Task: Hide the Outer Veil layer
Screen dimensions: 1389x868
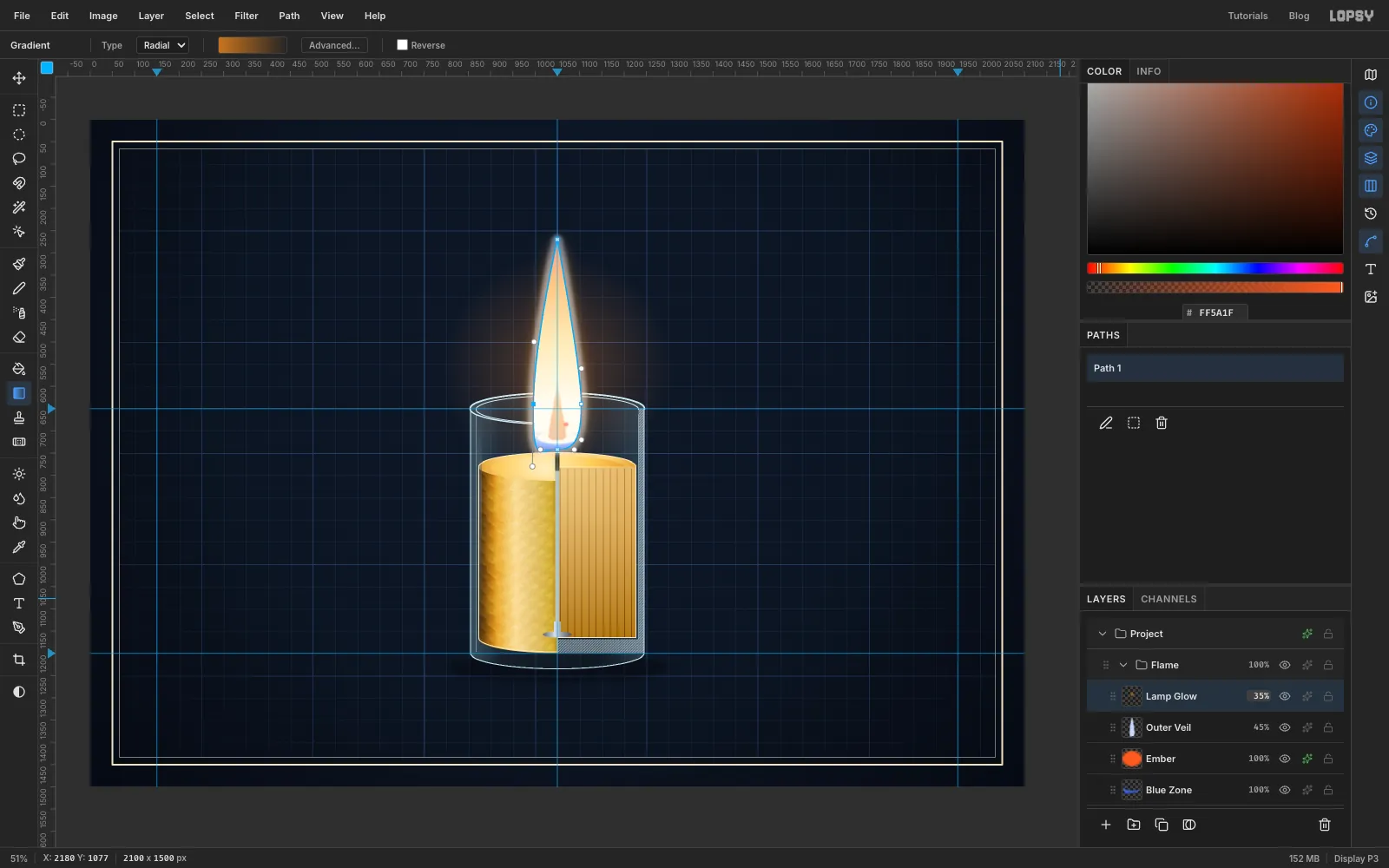Action: pyautogui.click(x=1285, y=727)
